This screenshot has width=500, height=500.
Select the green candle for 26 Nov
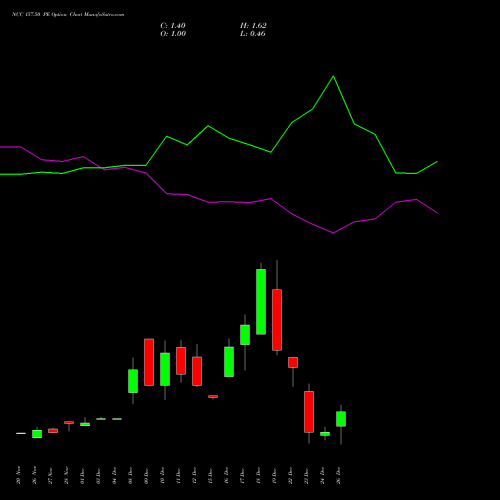pos(37,434)
